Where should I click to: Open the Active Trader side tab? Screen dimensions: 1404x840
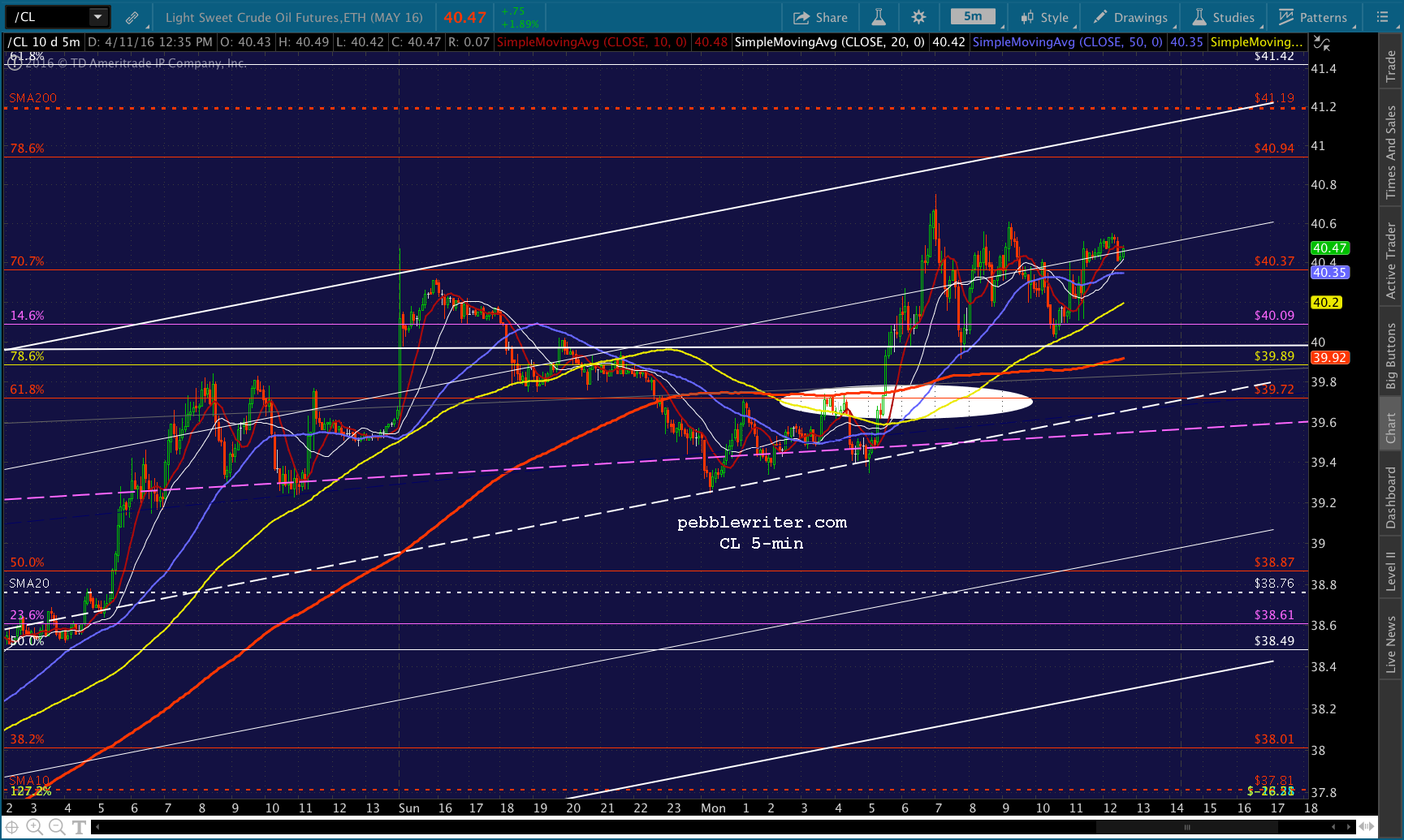(1391, 260)
